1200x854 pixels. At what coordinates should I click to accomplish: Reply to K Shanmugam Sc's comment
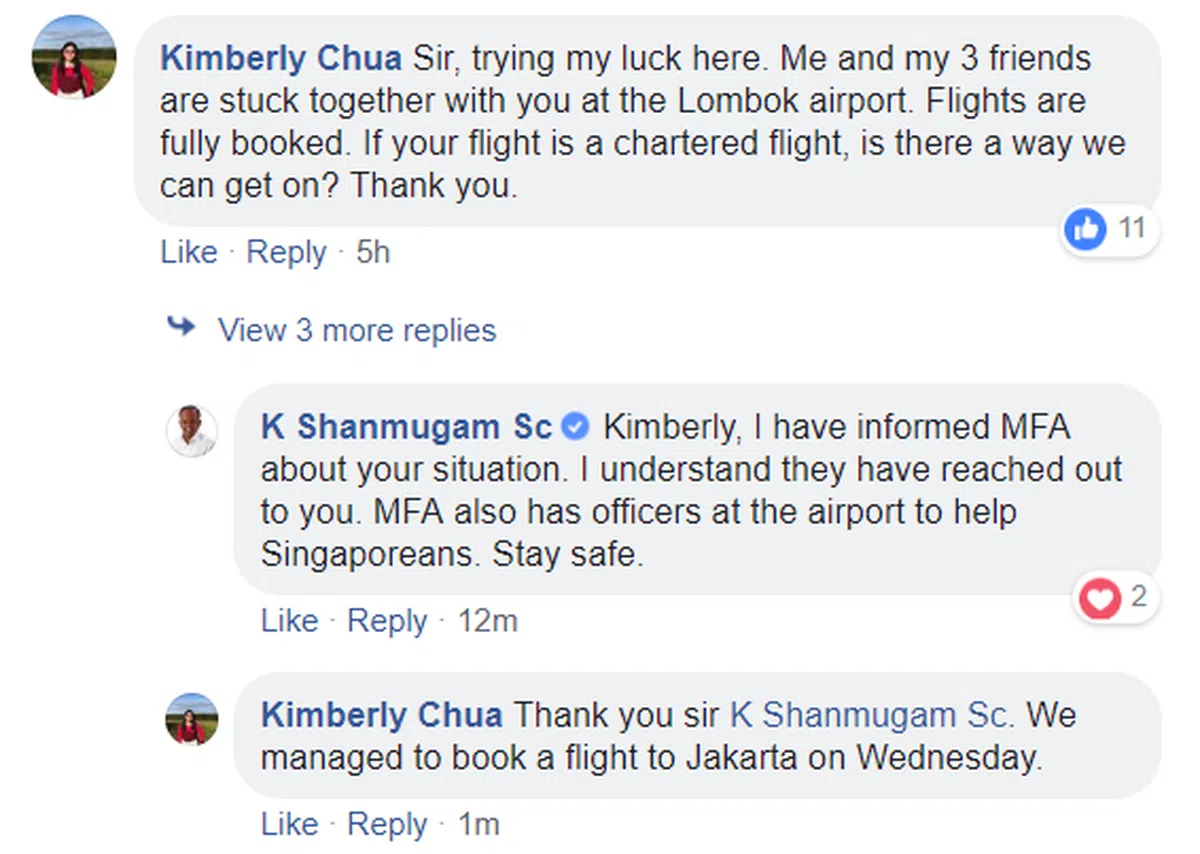pyautogui.click(x=387, y=621)
